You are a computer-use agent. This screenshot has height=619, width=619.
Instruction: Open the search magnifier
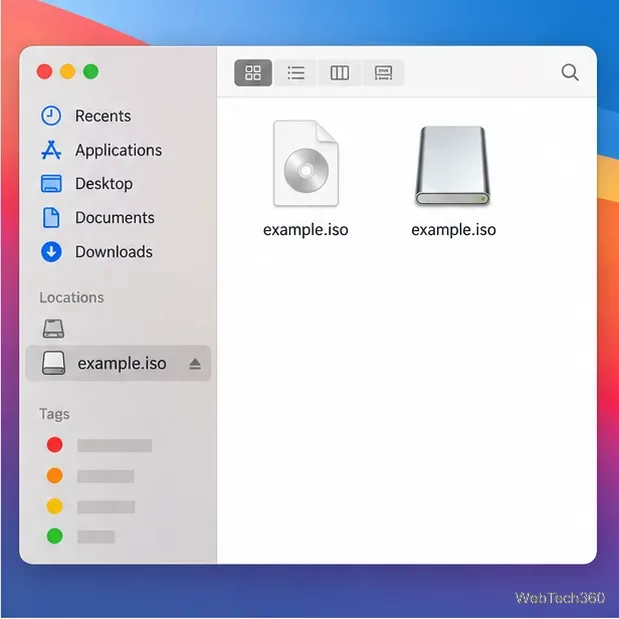tap(570, 73)
